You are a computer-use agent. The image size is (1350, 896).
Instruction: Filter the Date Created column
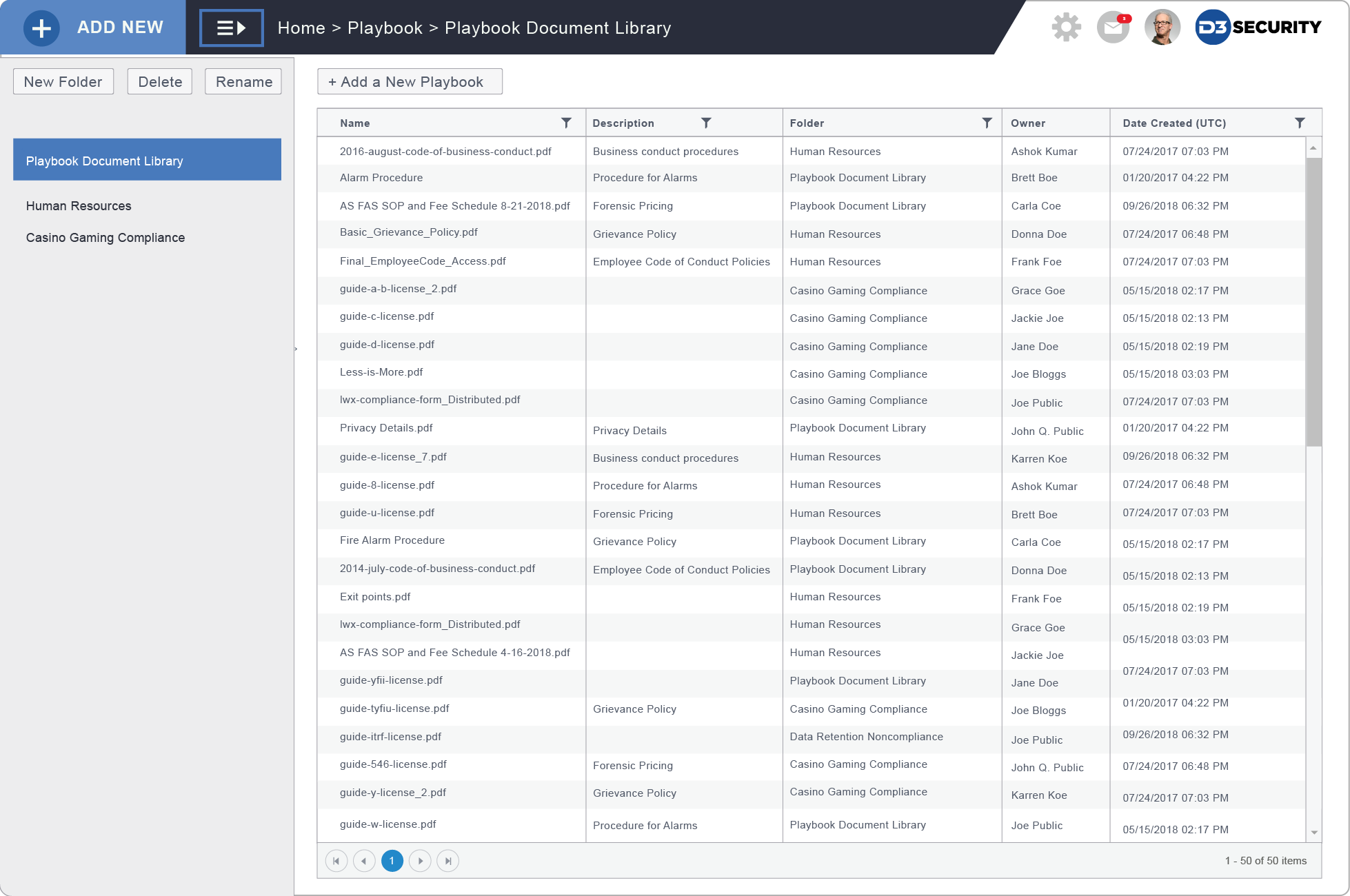point(1300,123)
